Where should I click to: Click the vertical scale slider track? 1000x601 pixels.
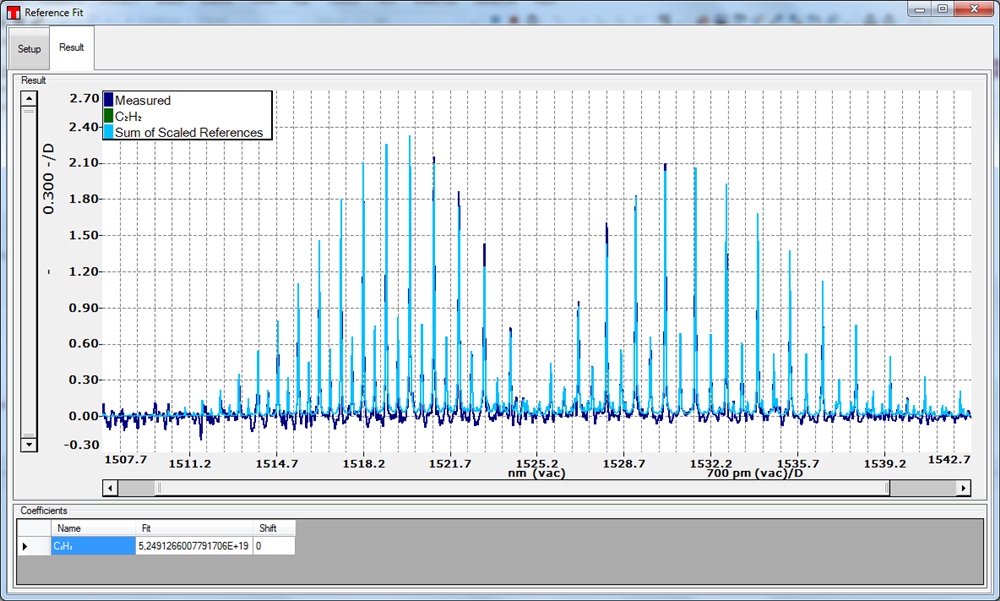pyautogui.click(x=29, y=271)
